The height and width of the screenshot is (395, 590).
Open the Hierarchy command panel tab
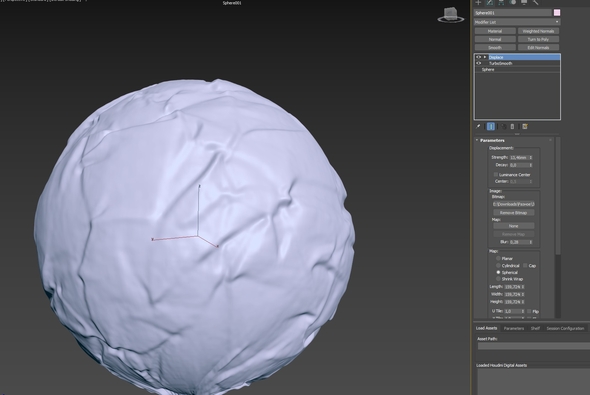click(x=501, y=2)
